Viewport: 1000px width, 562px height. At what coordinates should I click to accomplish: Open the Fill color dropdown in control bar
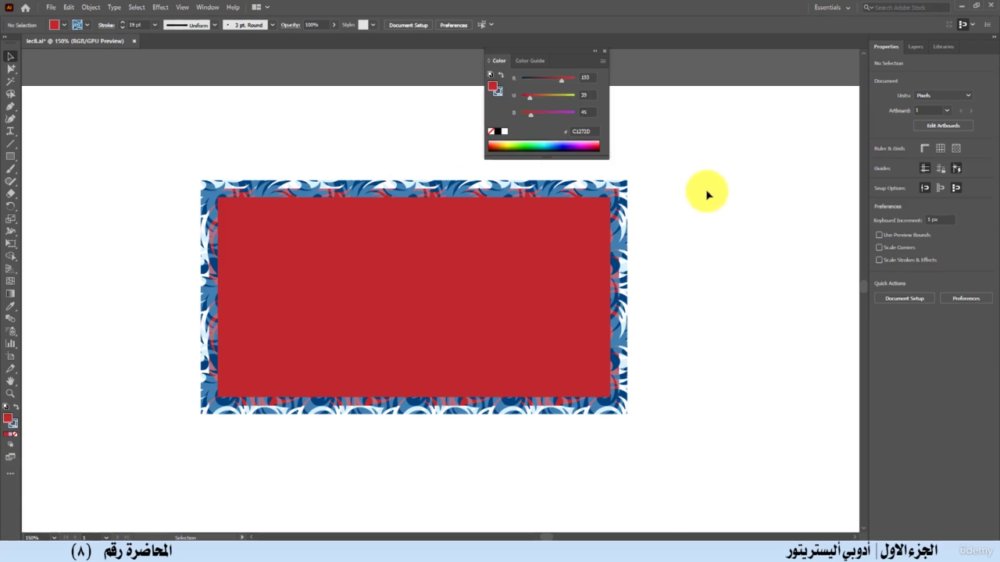pyautogui.click(x=64, y=25)
